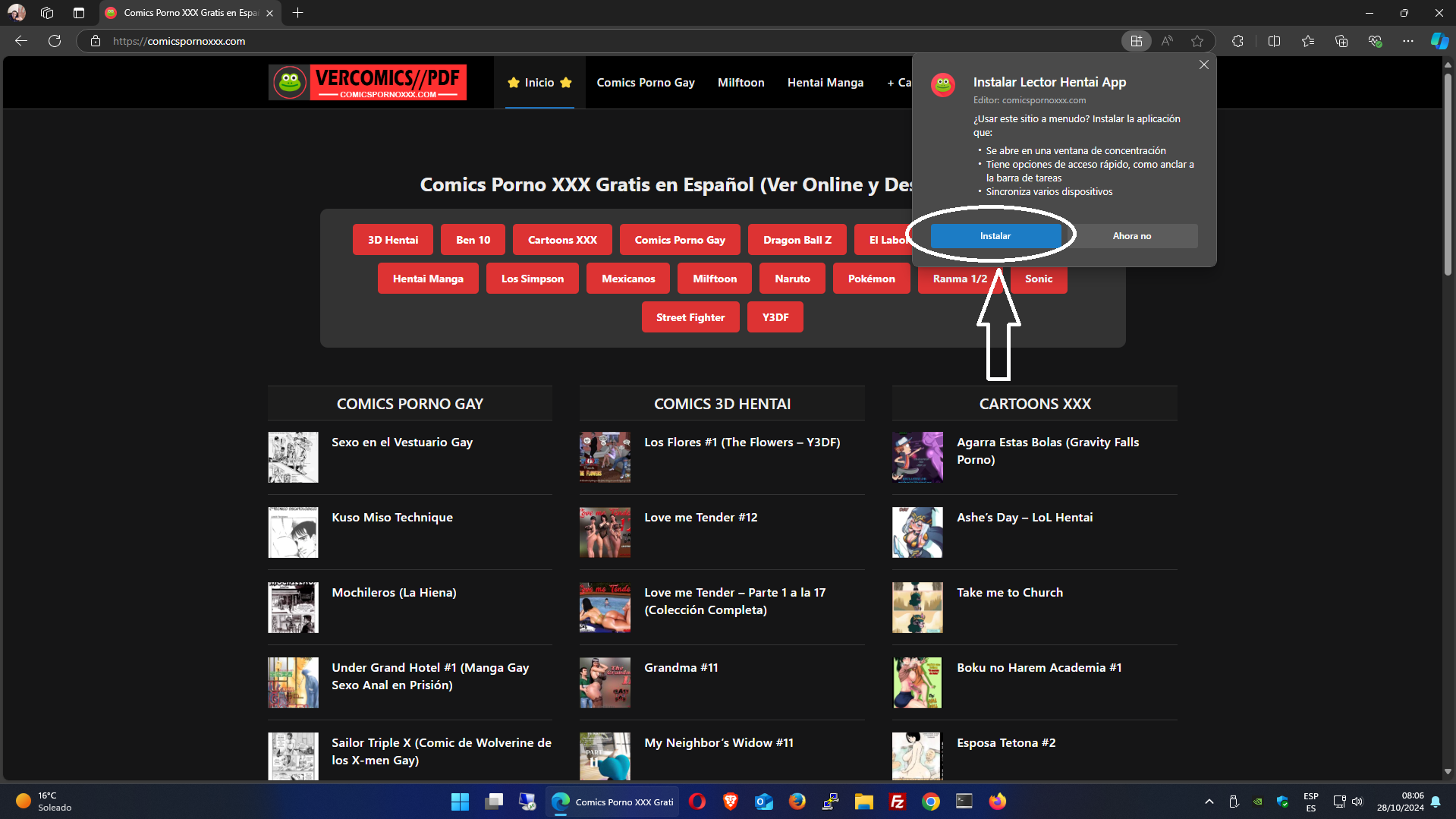
Task: Open File Explorer folder icon on the taskbar
Action: point(864,802)
